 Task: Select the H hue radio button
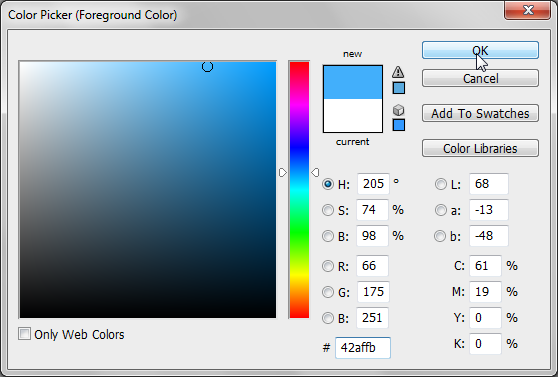point(328,184)
